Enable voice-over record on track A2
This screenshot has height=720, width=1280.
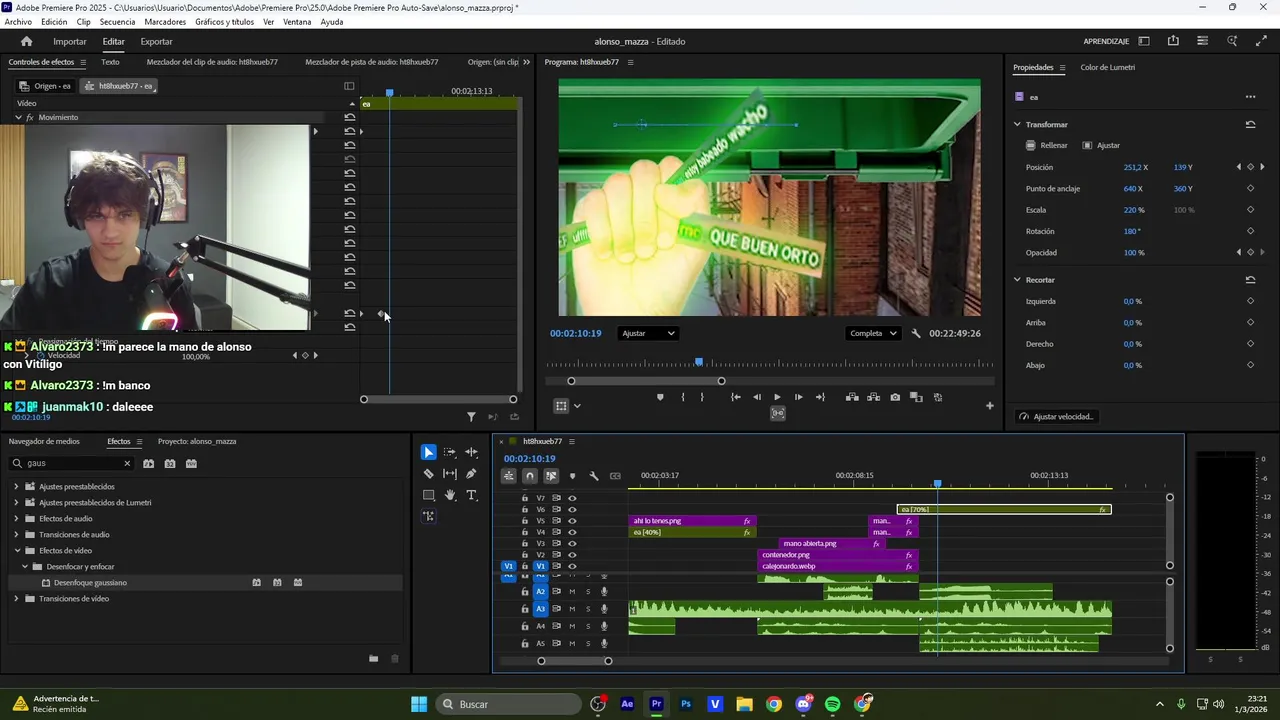604,591
